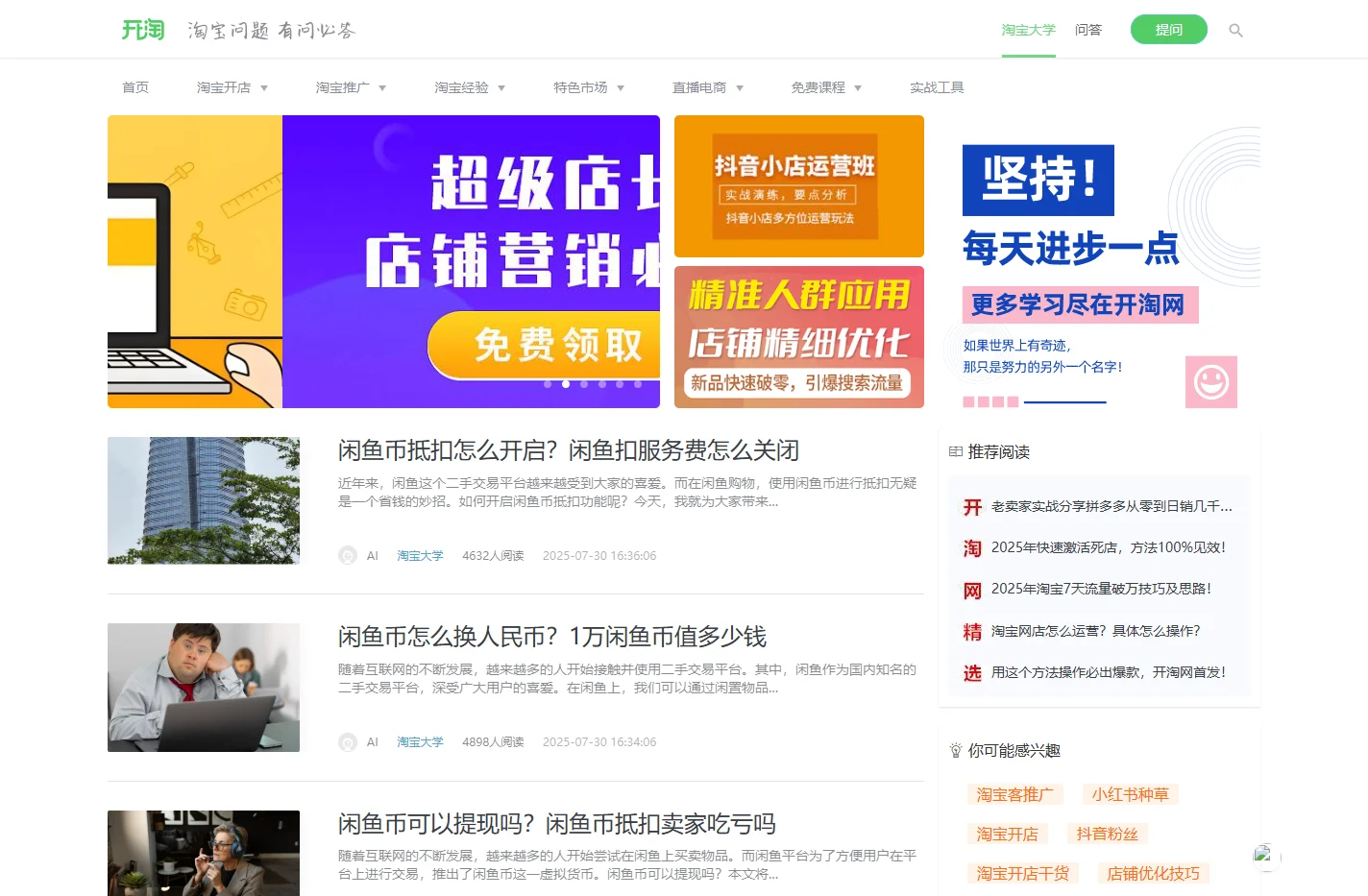Open the 抖音小店运营班 banner
Screen dimensions: 1368x896
[x=799, y=186]
